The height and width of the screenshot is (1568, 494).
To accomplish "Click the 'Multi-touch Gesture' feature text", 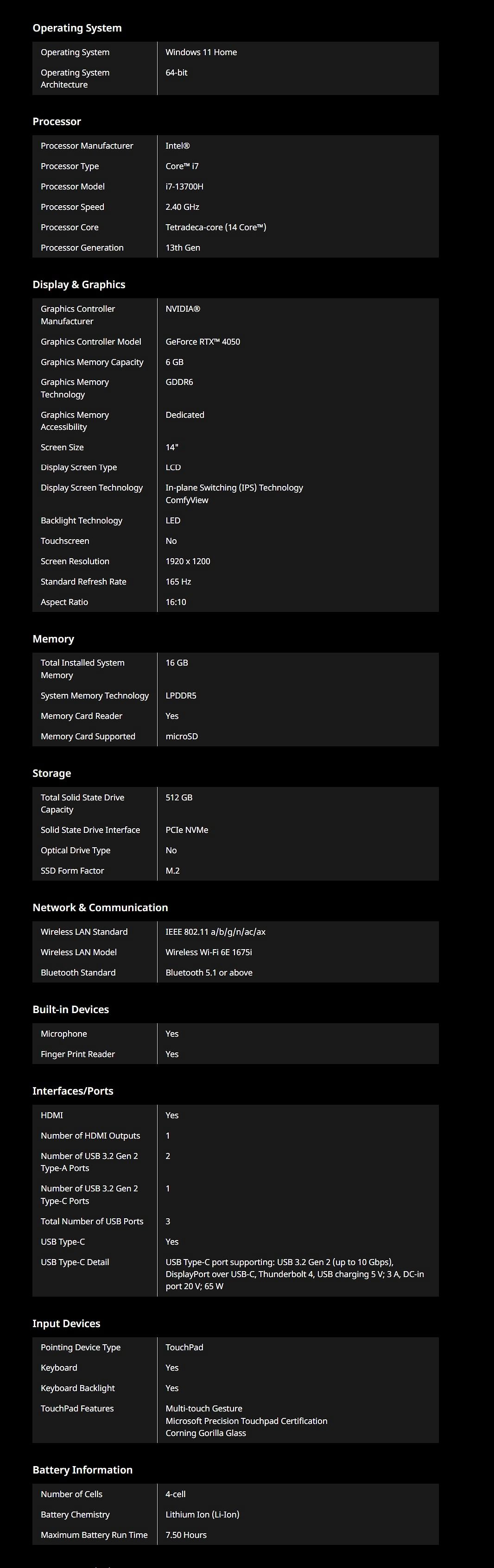I will point(204,1409).
